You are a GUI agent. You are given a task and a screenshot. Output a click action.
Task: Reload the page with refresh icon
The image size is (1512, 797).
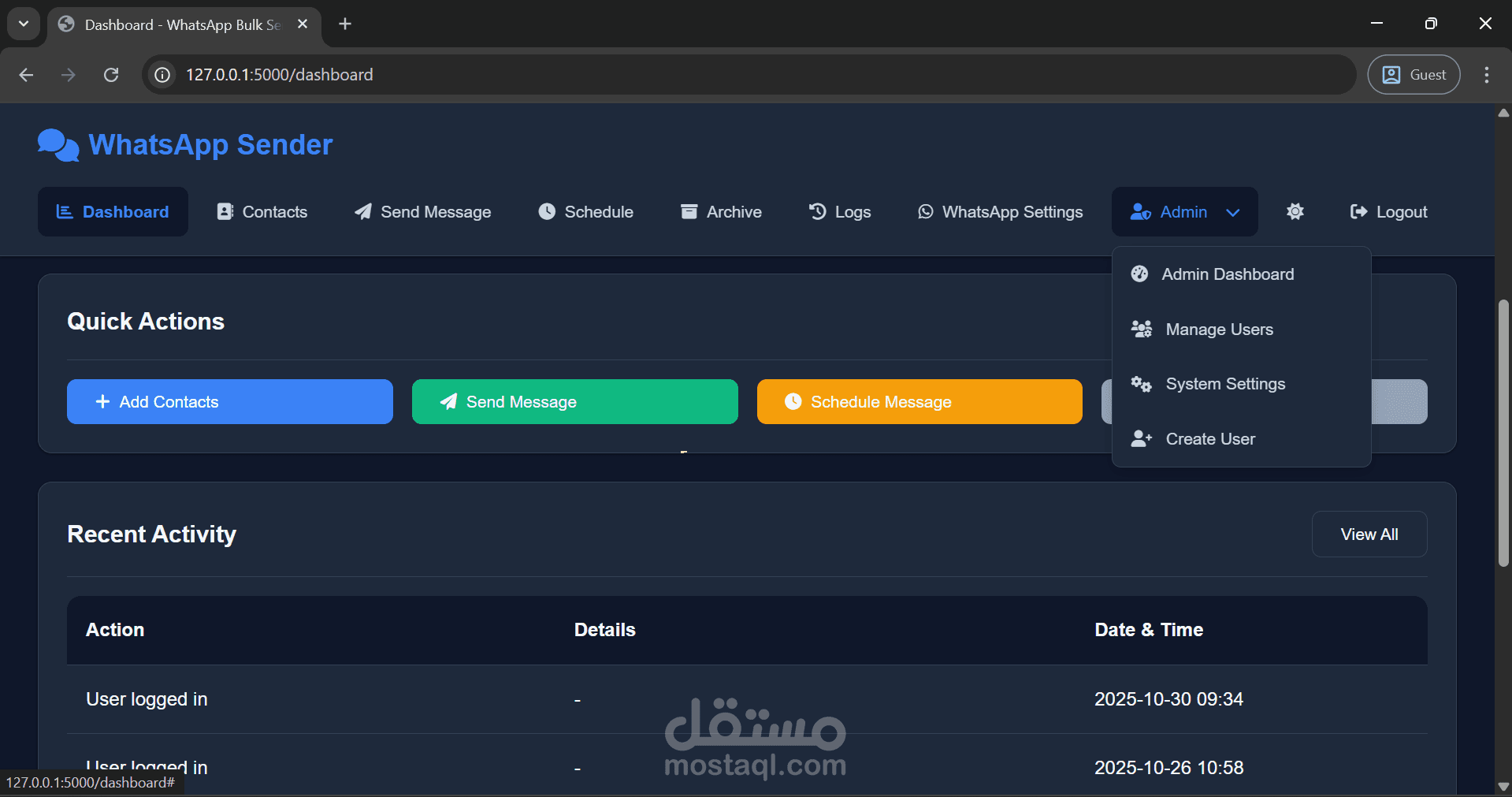[x=111, y=75]
